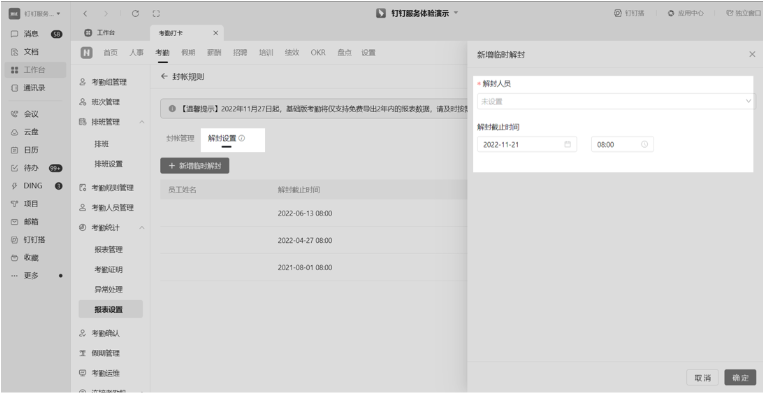
Task: Open the 人事 menu tab
Action: 136,53
